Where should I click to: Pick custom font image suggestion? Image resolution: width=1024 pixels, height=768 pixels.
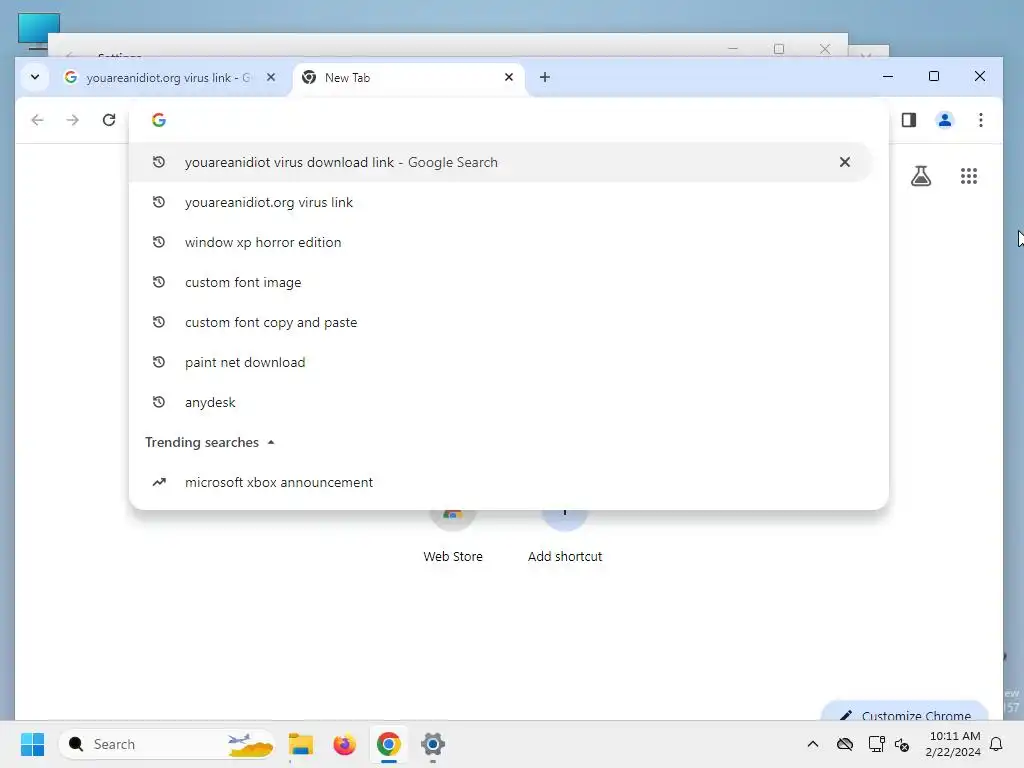500,282
